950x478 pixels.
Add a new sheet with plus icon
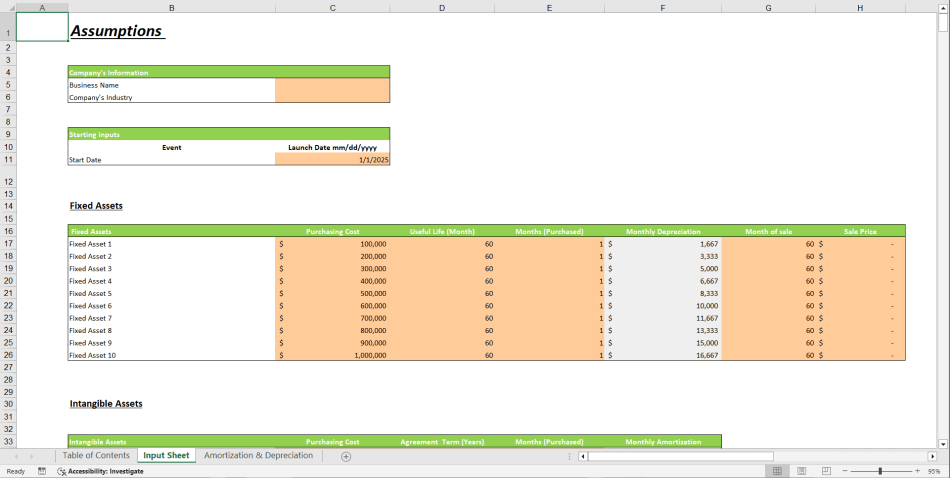pos(346,456)
